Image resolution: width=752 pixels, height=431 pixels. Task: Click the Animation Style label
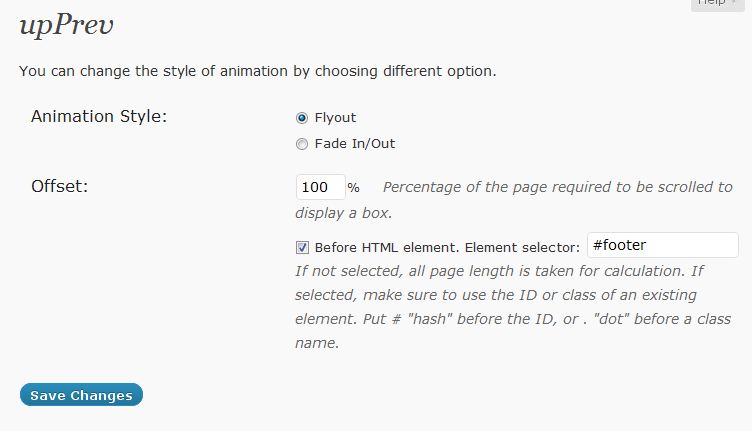pyautogui.click(x=99, y=116)
